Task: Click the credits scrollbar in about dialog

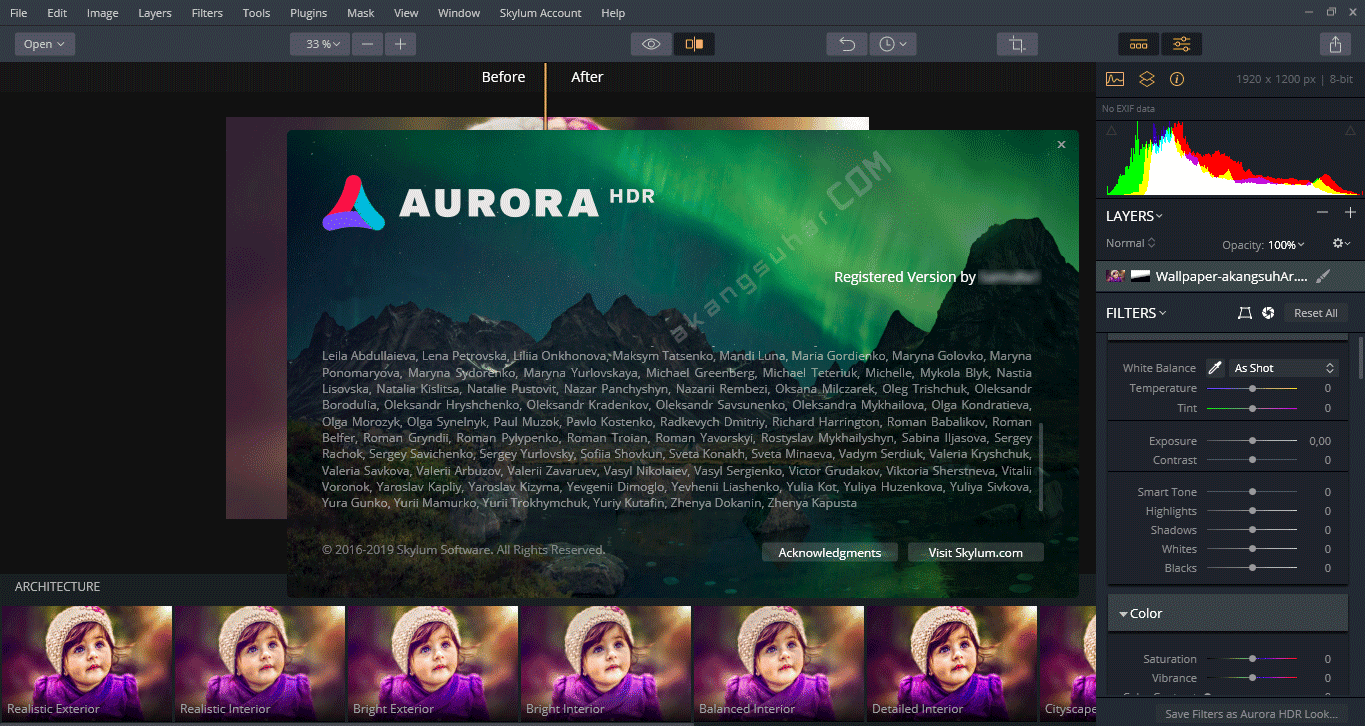Action: (x=1041, y=466)
